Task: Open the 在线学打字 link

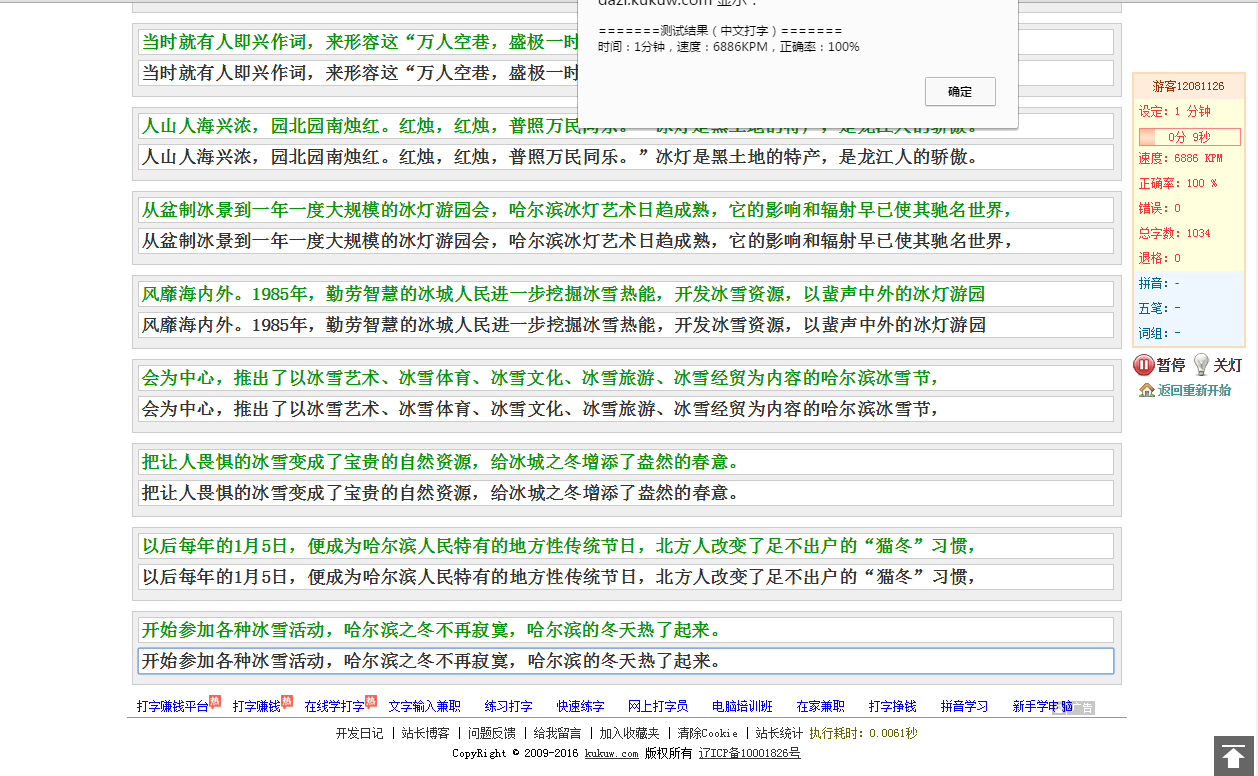Action: tap(334, 707)
